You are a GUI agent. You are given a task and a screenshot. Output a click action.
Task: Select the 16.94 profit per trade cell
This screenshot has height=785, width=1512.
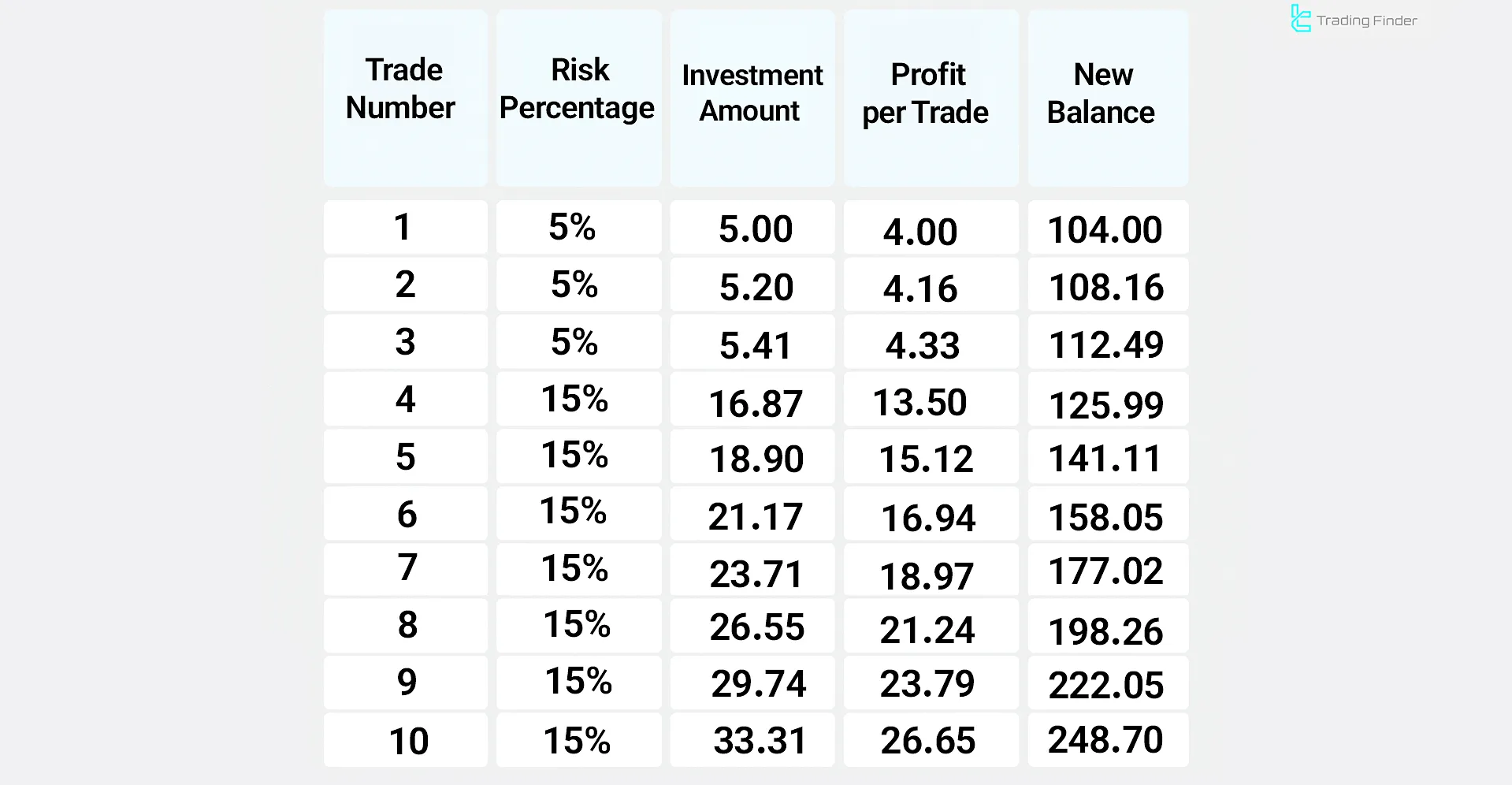coord(928,517)
